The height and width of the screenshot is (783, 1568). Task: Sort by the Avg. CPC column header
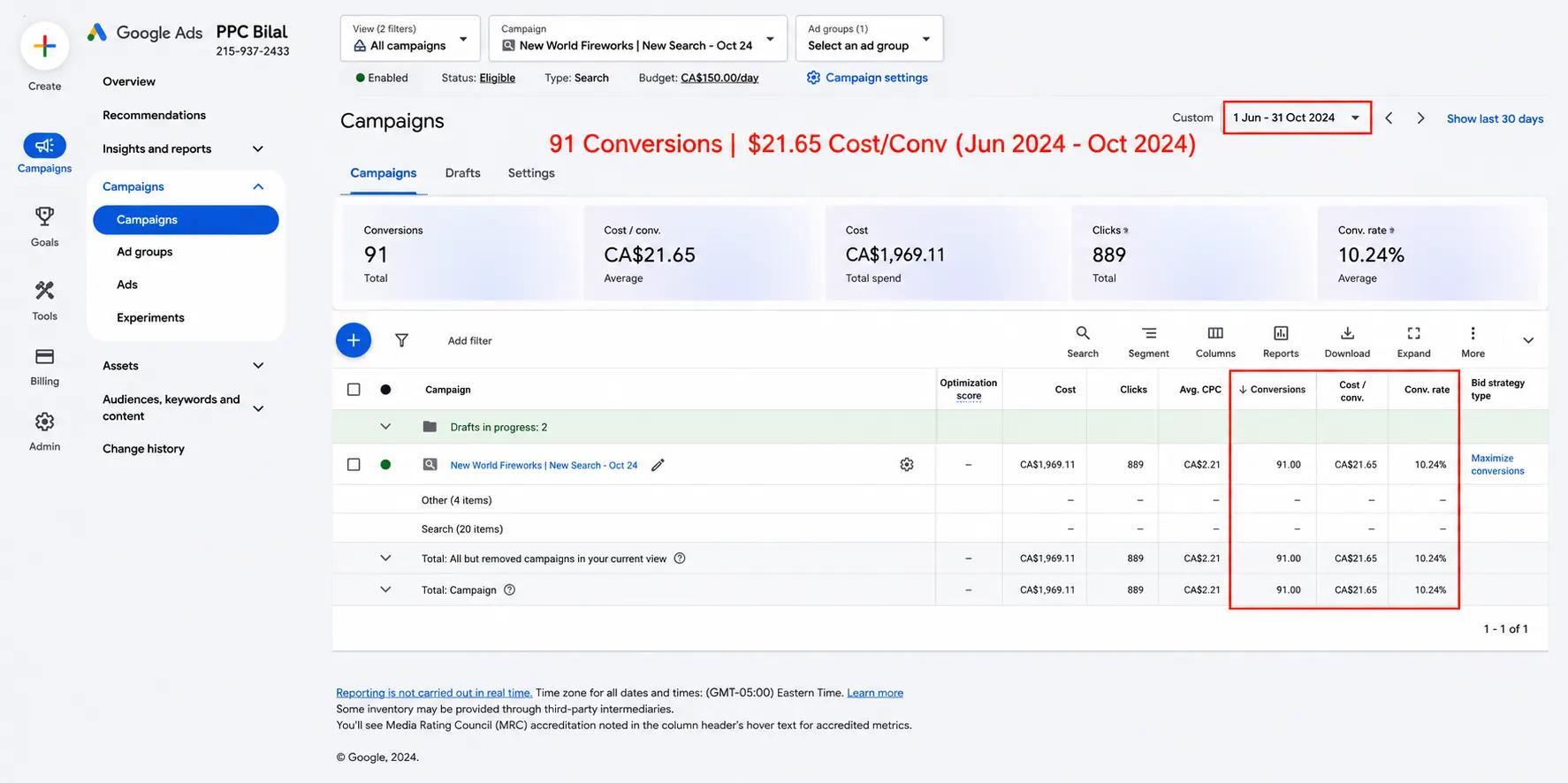1200,390
